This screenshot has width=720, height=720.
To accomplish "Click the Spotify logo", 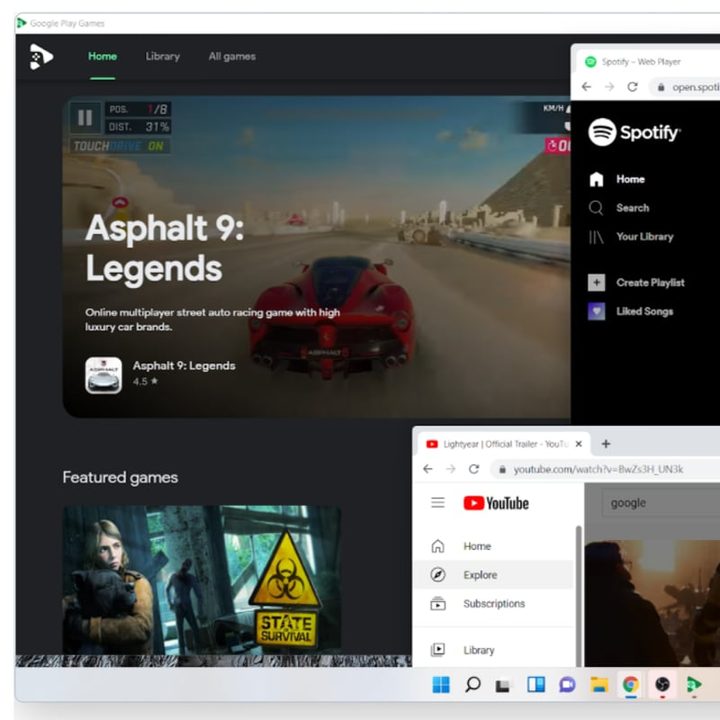I will [x=634, y=132].
